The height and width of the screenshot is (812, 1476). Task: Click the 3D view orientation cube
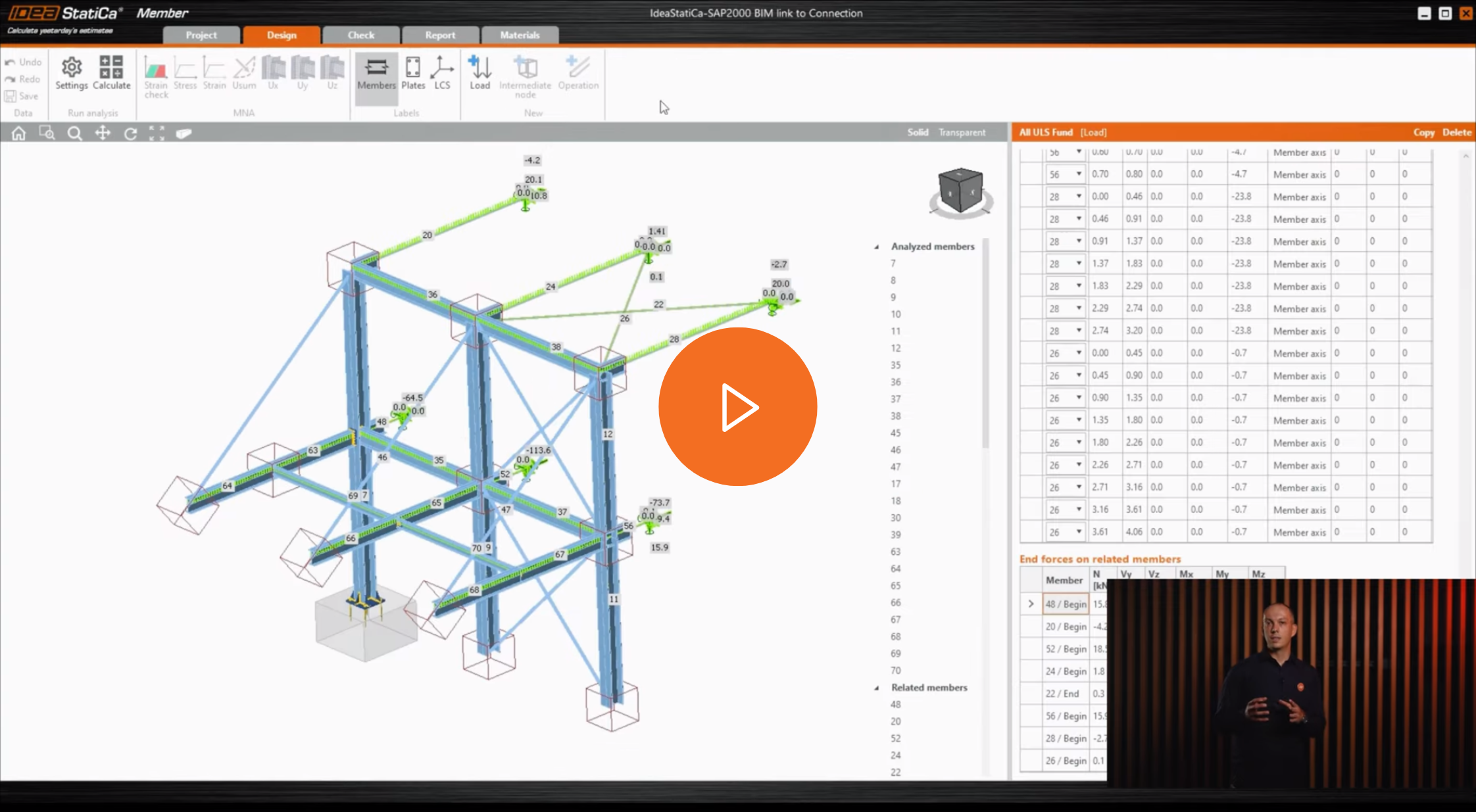pyautogui.click(x=960, y=191)
